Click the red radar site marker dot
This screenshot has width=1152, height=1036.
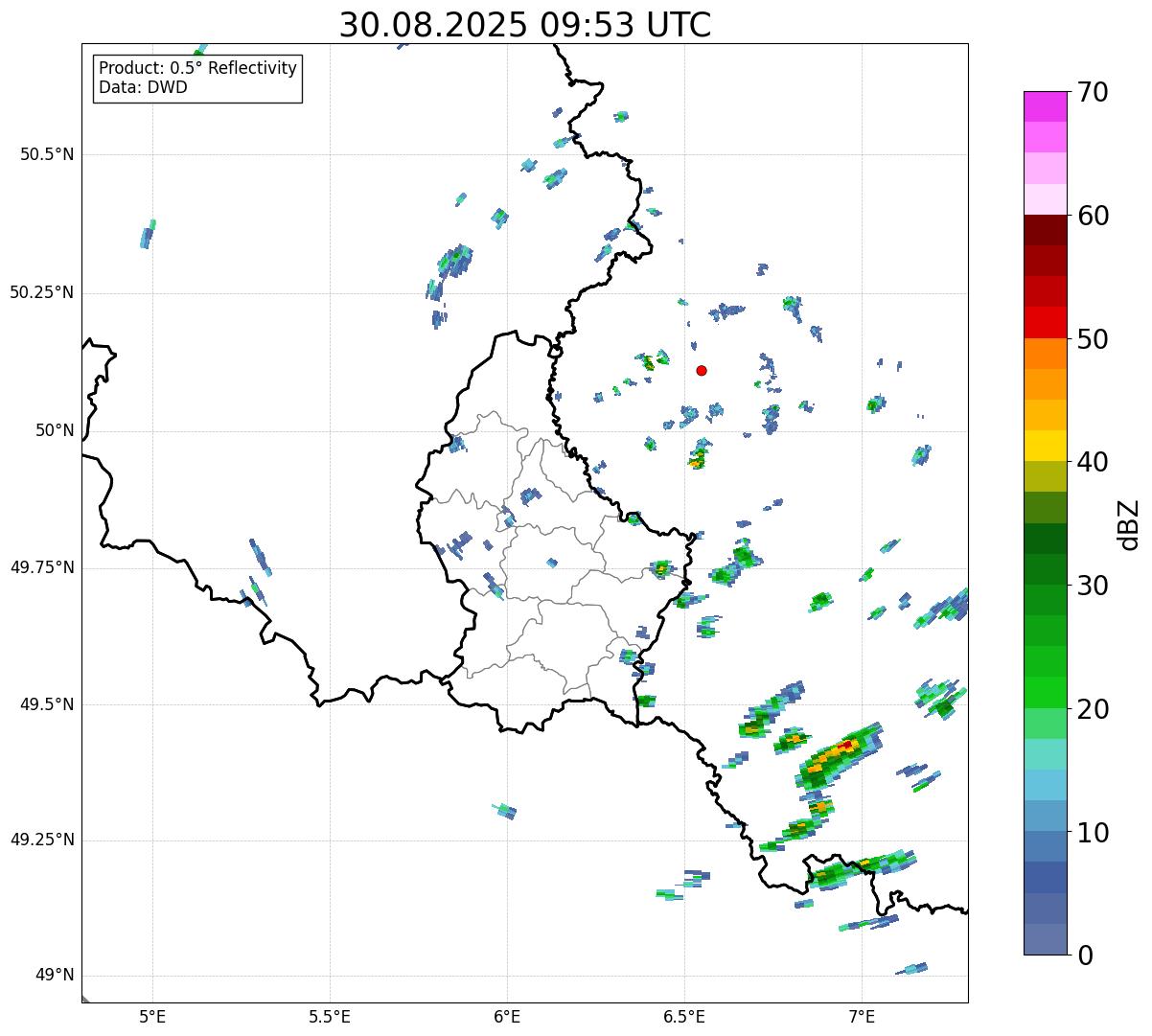coord(702,370)
